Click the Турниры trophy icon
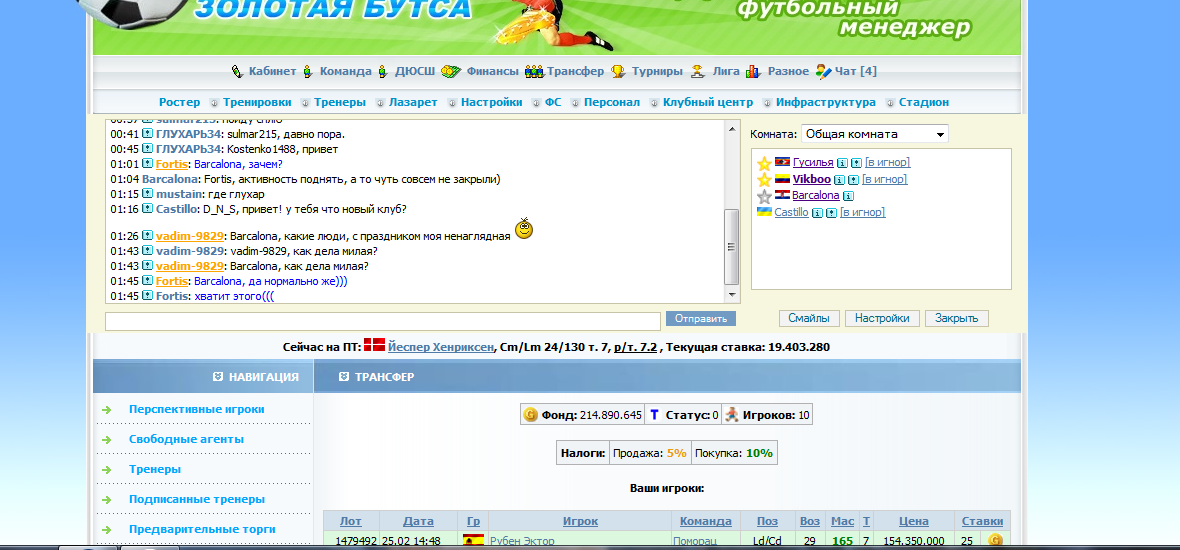Image resolution: width=1180 pixels, height=550 pixels. [619, 71]
